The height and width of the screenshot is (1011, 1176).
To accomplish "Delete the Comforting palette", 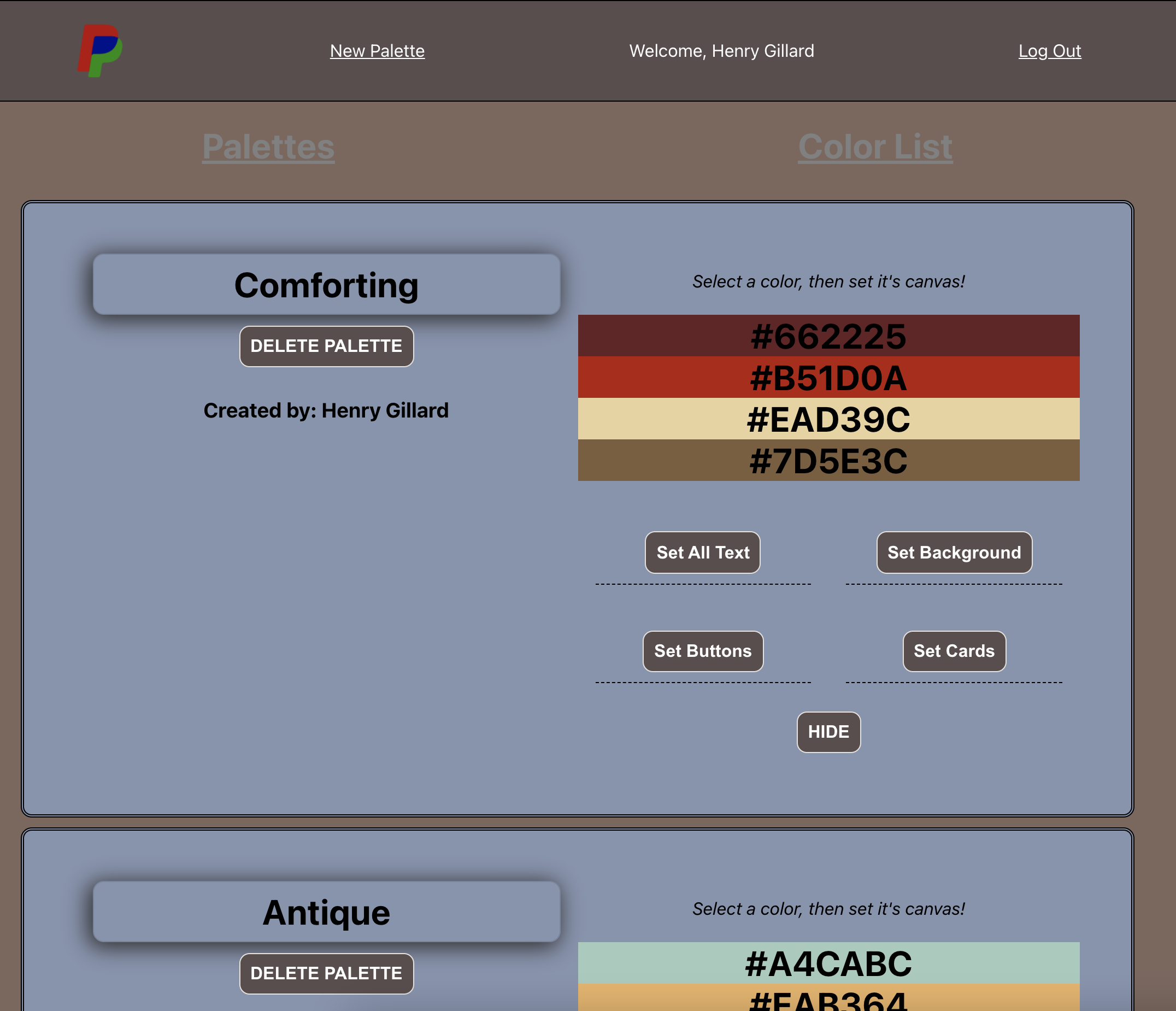I will point(326,346).
